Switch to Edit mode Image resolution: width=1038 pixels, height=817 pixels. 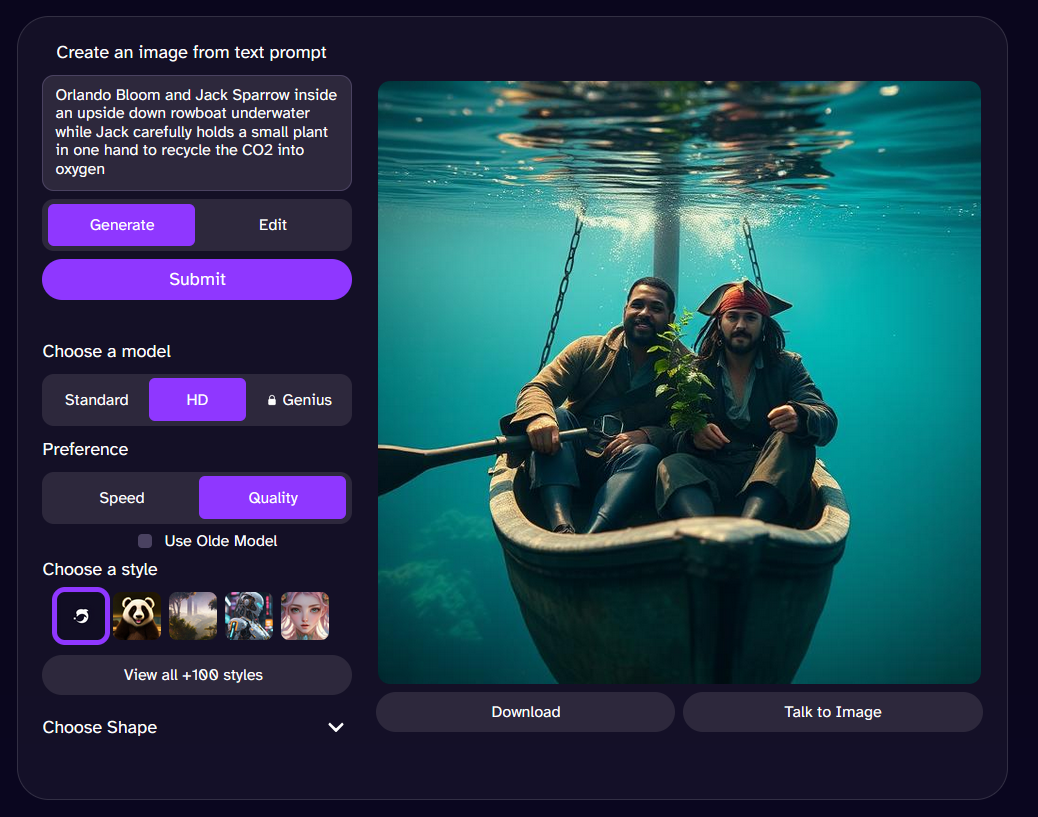click(273, 225)
